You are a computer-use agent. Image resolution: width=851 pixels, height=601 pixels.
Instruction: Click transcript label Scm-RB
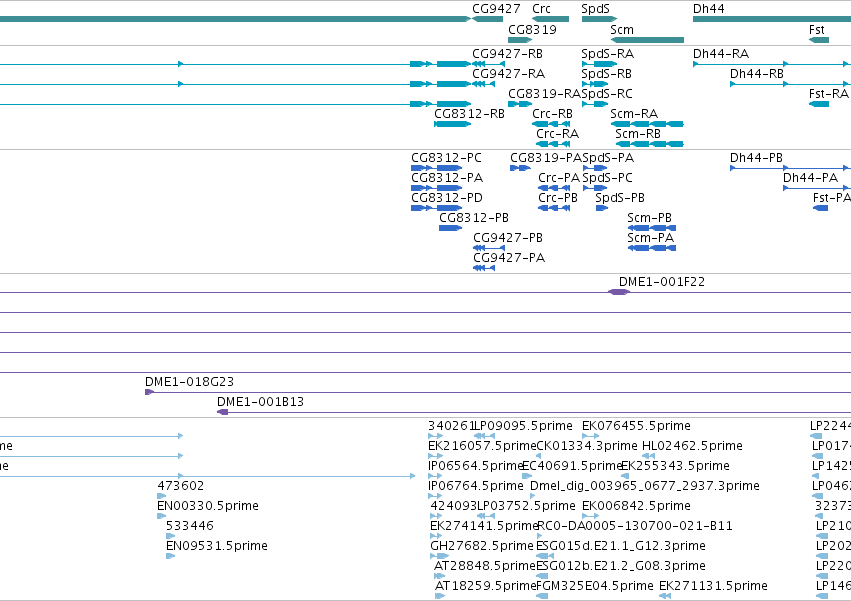638,134
